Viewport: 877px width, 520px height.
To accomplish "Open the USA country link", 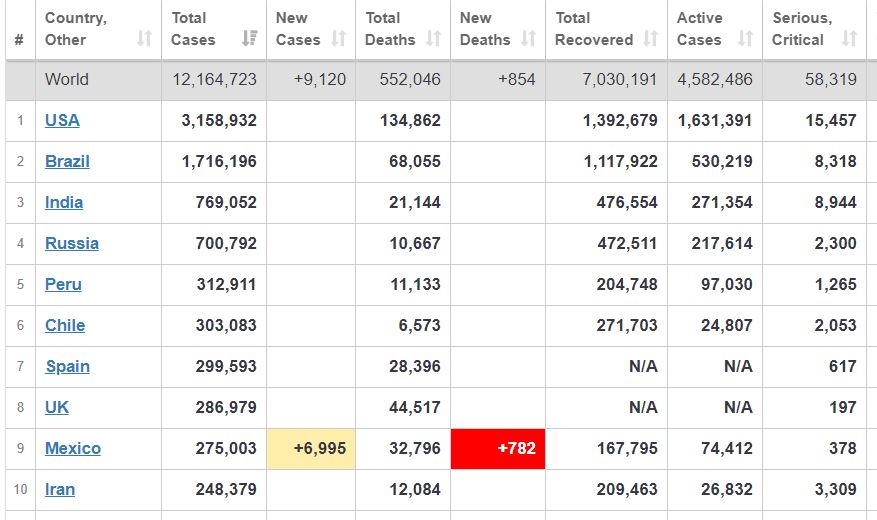I will click(62, 120).
